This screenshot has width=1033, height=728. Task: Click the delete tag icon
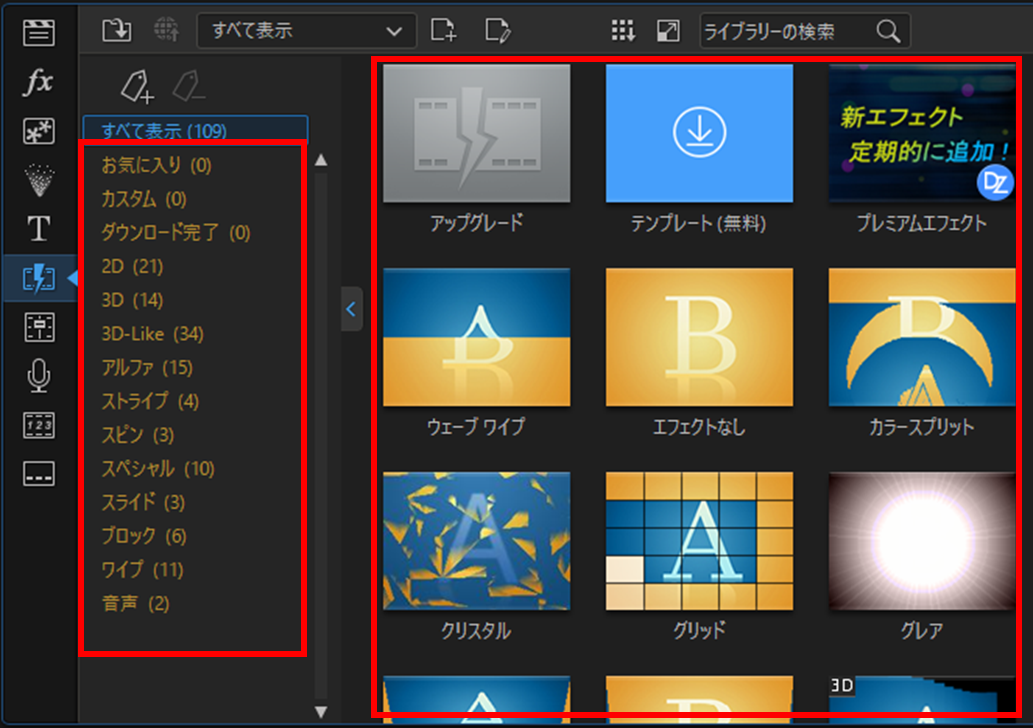tap(188, 86)
